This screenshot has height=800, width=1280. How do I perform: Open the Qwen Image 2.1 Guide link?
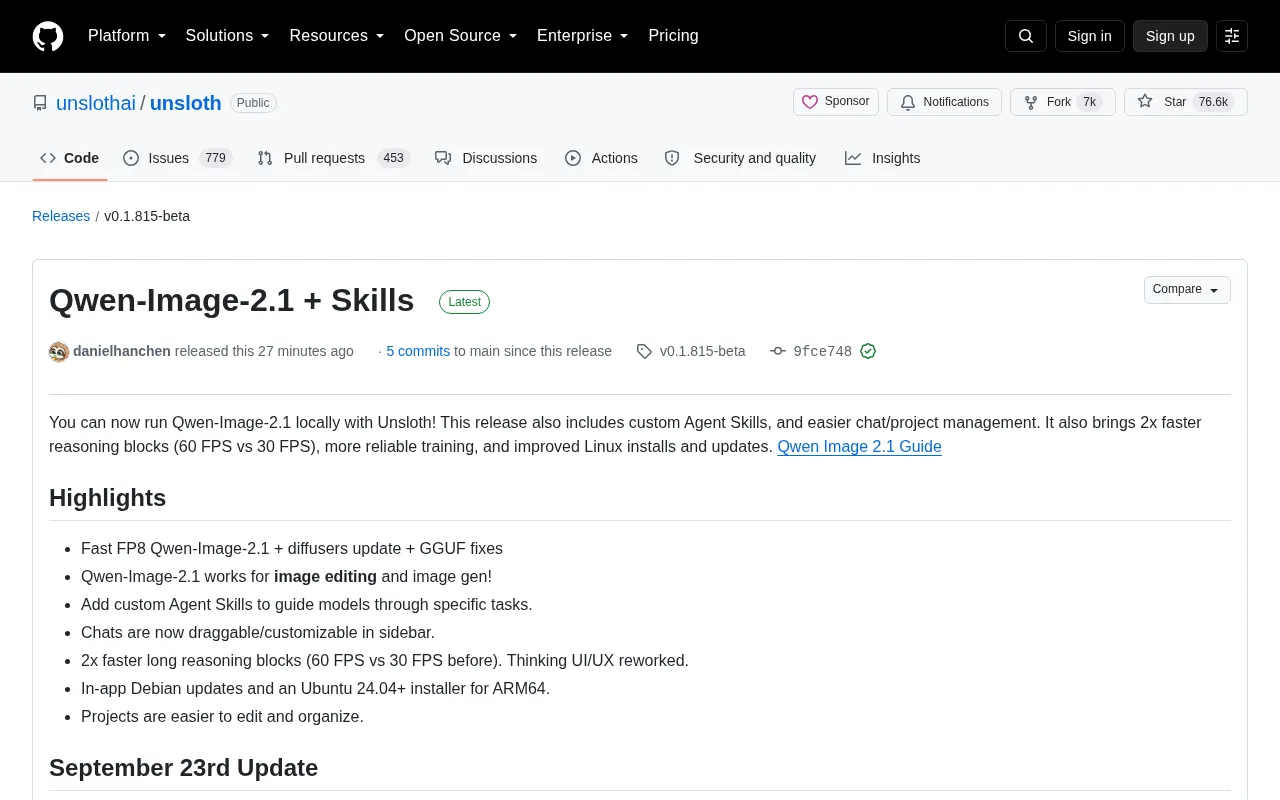coord(859,446)
